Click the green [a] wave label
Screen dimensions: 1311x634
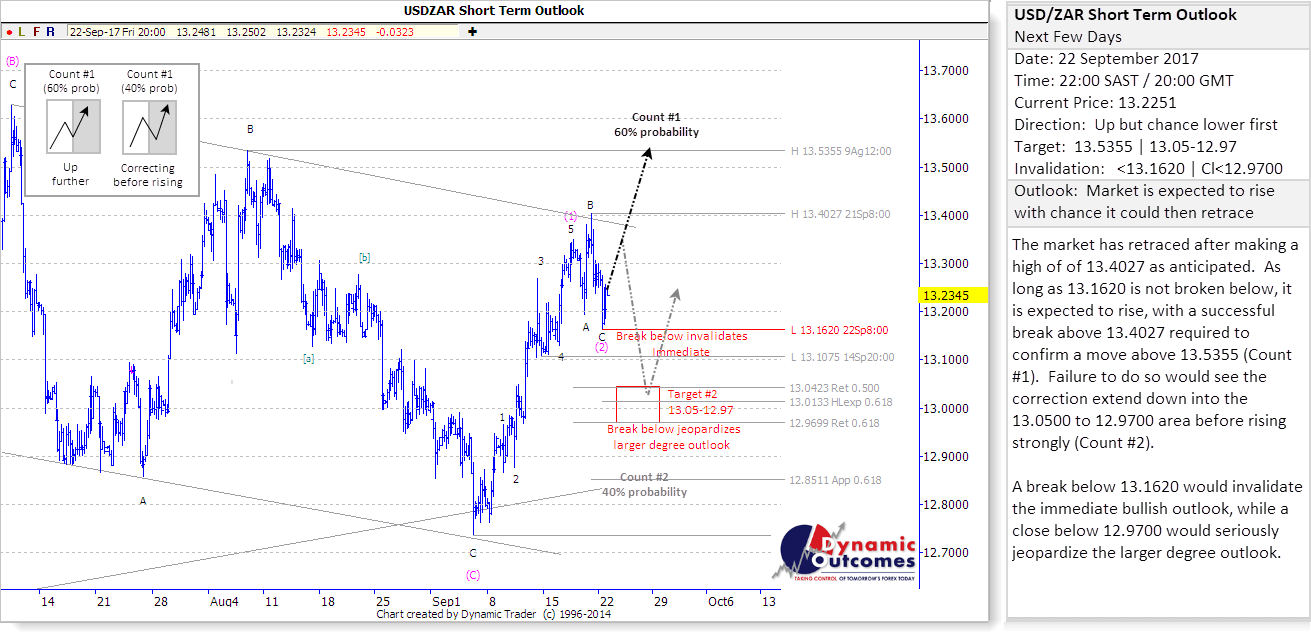coord(309,358)
